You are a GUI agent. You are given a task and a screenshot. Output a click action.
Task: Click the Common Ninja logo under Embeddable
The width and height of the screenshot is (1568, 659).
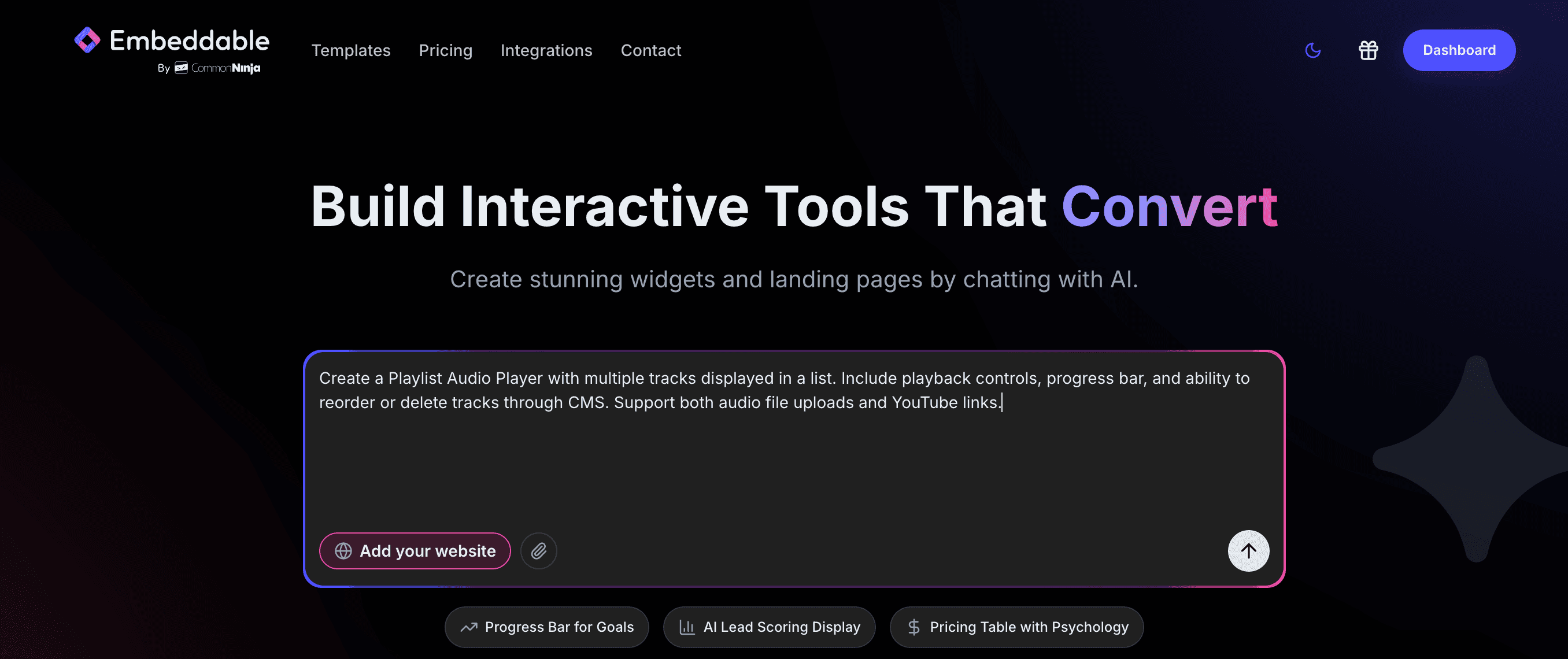pos(218,68)
